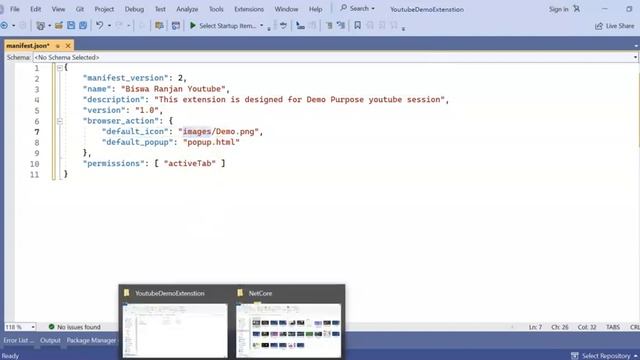
Task: Save the manifest.json file
Action: point(71,26)
